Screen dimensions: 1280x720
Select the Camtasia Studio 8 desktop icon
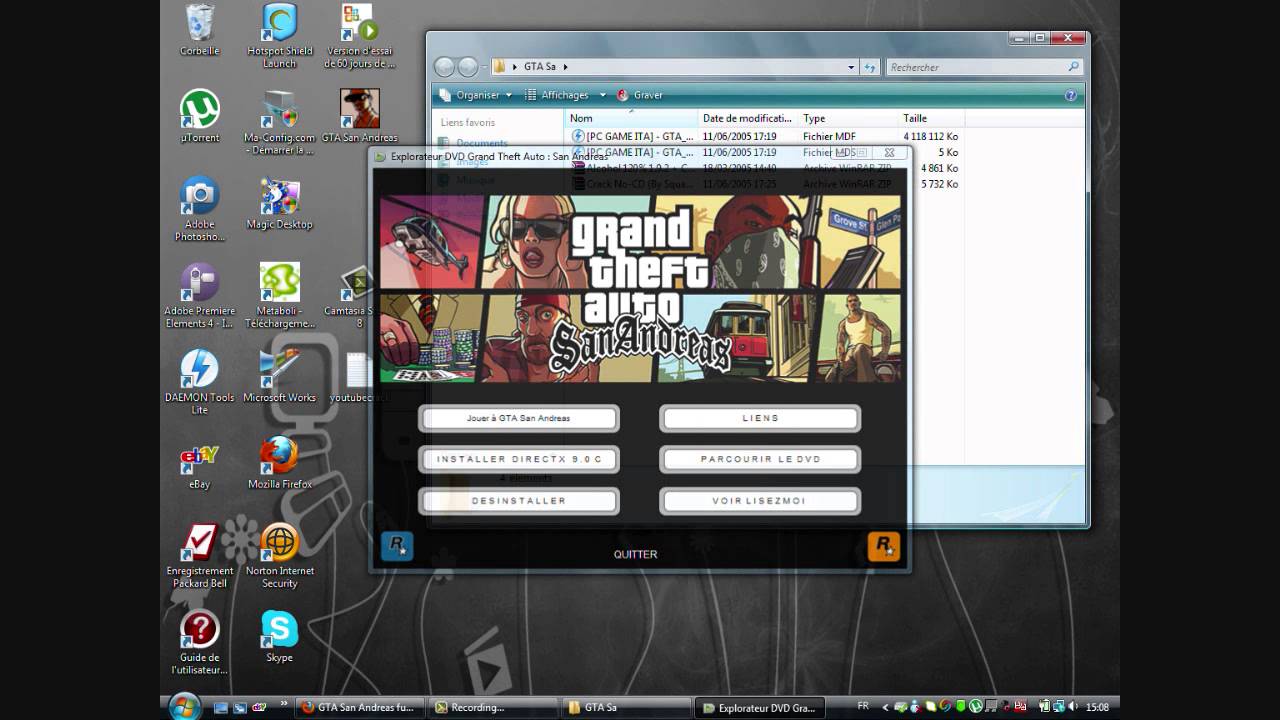(359, 296)
